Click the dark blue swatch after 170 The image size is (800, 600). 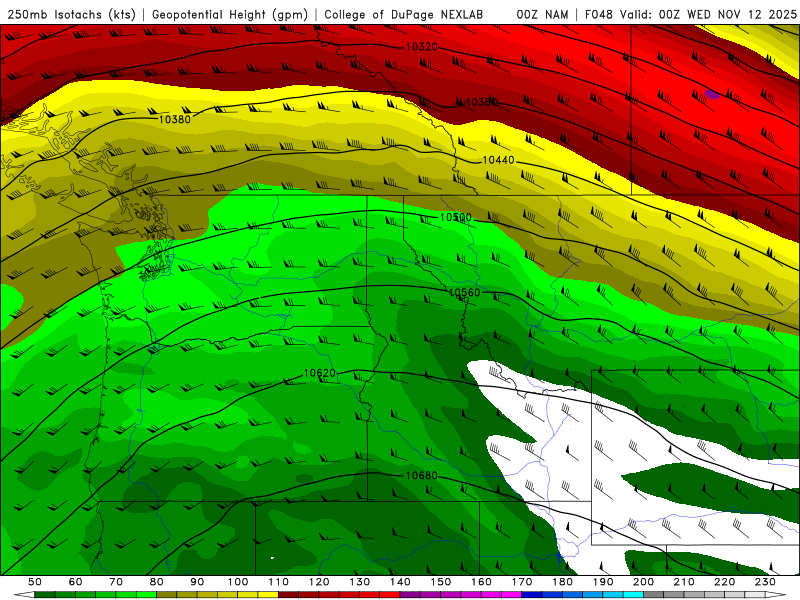(x=531, y=594)
